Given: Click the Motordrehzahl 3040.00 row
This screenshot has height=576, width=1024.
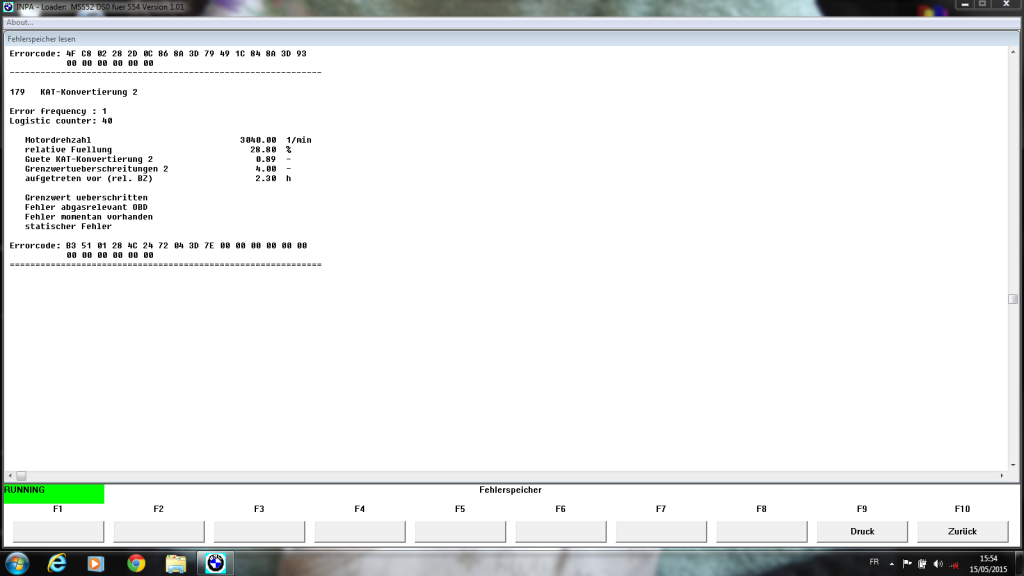Looking at the screenshot, I should tap(168, 140).
